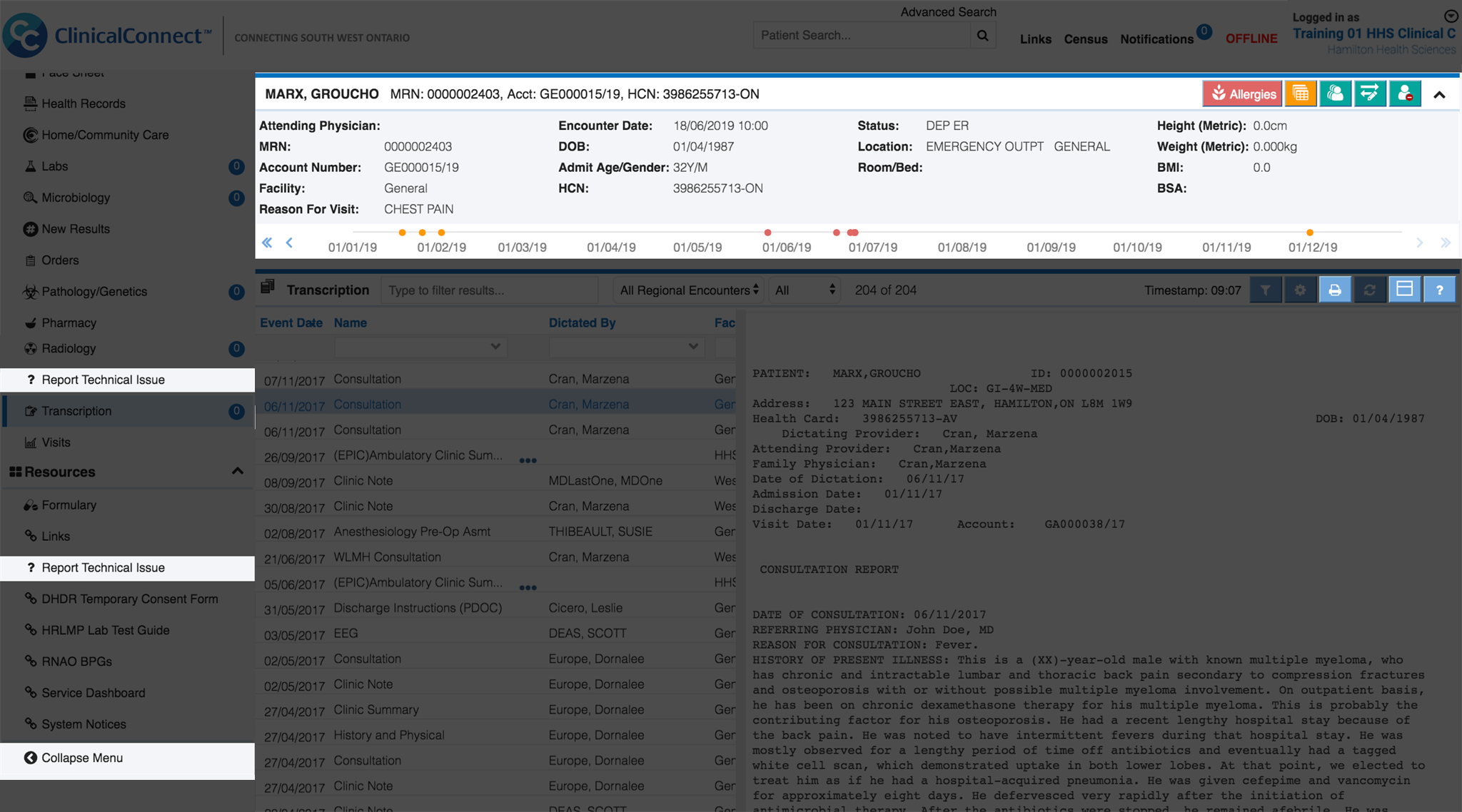1462x812 pixels.
Task: Open the user account dropdown arrow
Action: click(x=1451, y=16)
